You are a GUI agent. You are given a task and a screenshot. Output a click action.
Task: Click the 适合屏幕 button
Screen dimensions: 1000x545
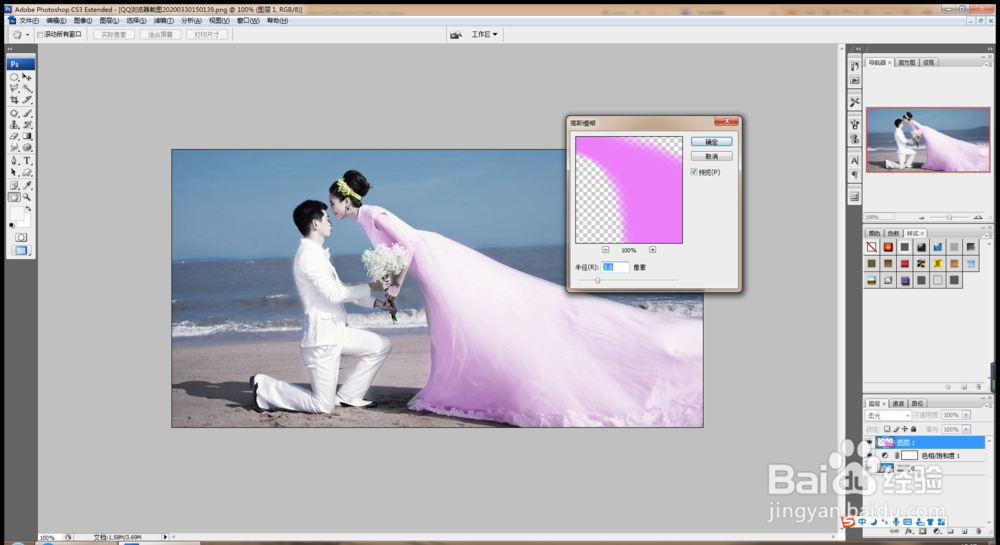tap(160, 34)
